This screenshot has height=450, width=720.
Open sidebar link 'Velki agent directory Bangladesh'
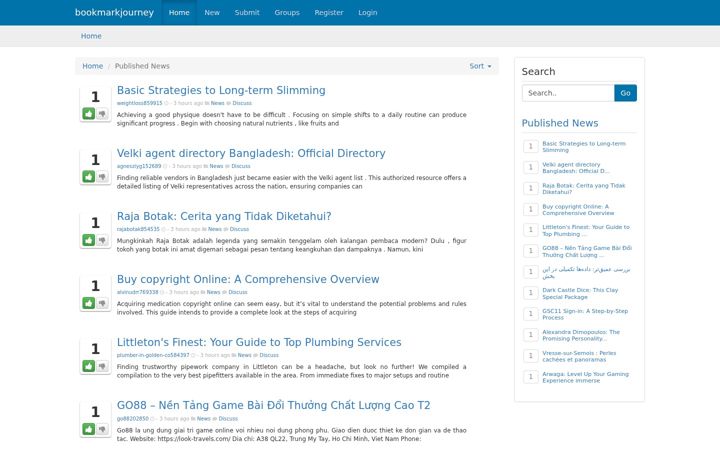[x=576, y=168]
